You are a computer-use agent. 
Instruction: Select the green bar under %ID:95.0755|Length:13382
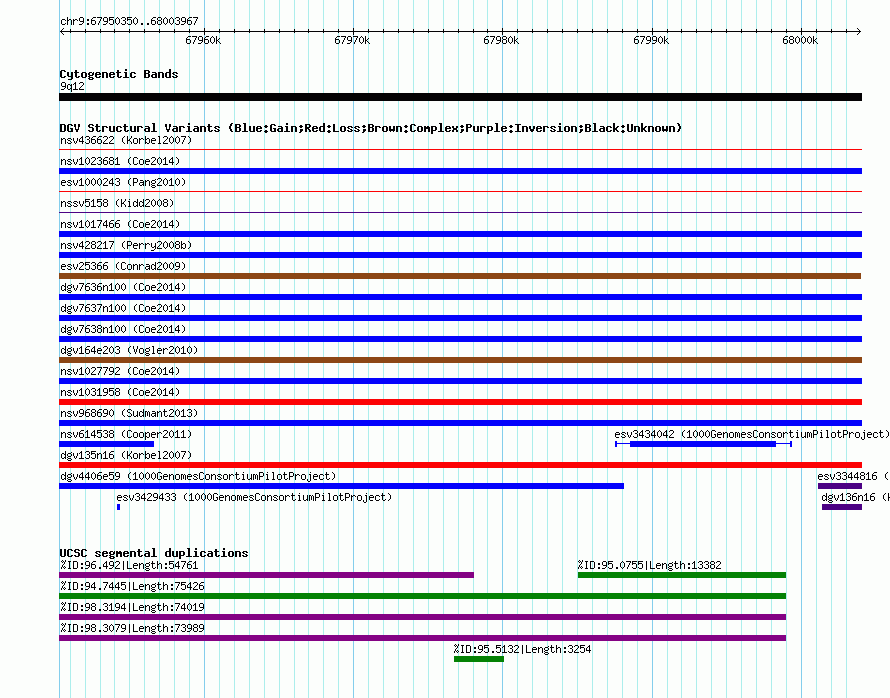click(682, 575)
